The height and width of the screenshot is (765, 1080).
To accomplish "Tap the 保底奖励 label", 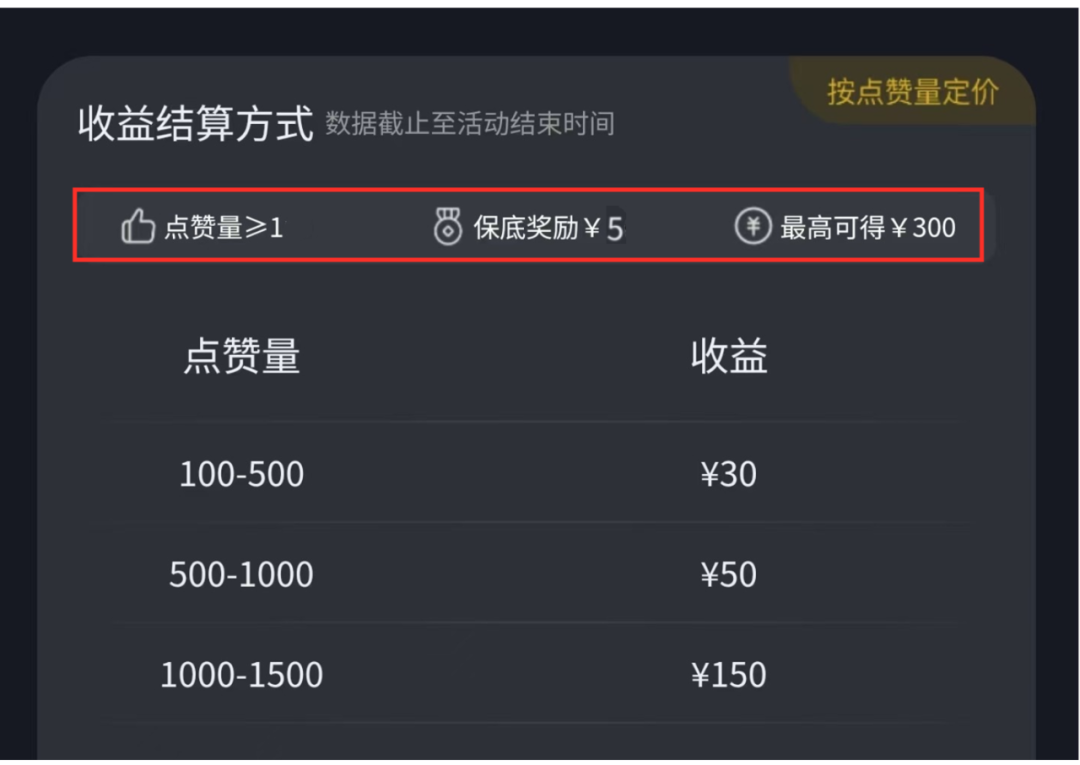I will 526,228.
